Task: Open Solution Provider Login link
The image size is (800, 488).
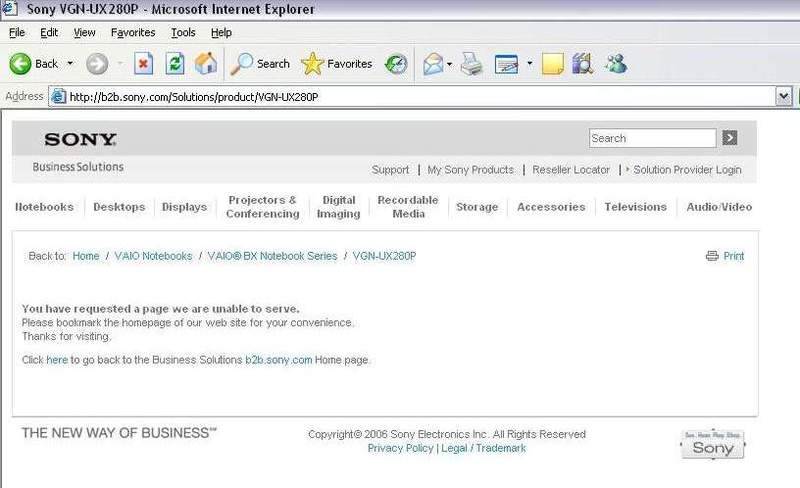Action: point(687,170)
